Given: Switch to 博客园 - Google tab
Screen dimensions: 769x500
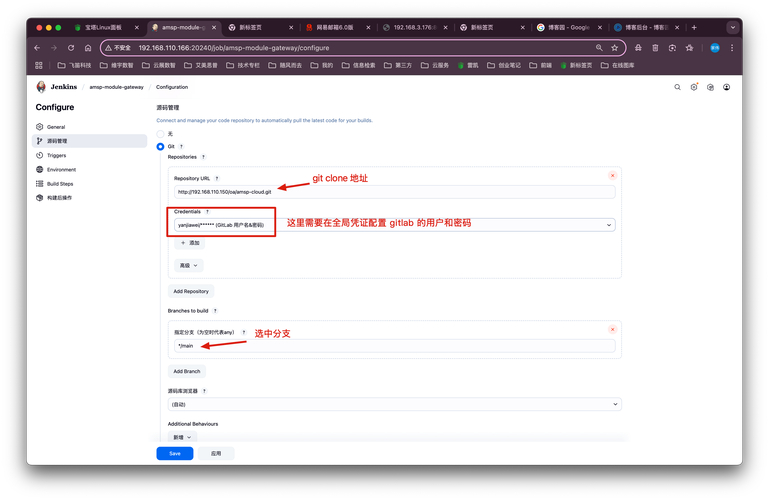Looking at the screenshot, I should point(568,27).
